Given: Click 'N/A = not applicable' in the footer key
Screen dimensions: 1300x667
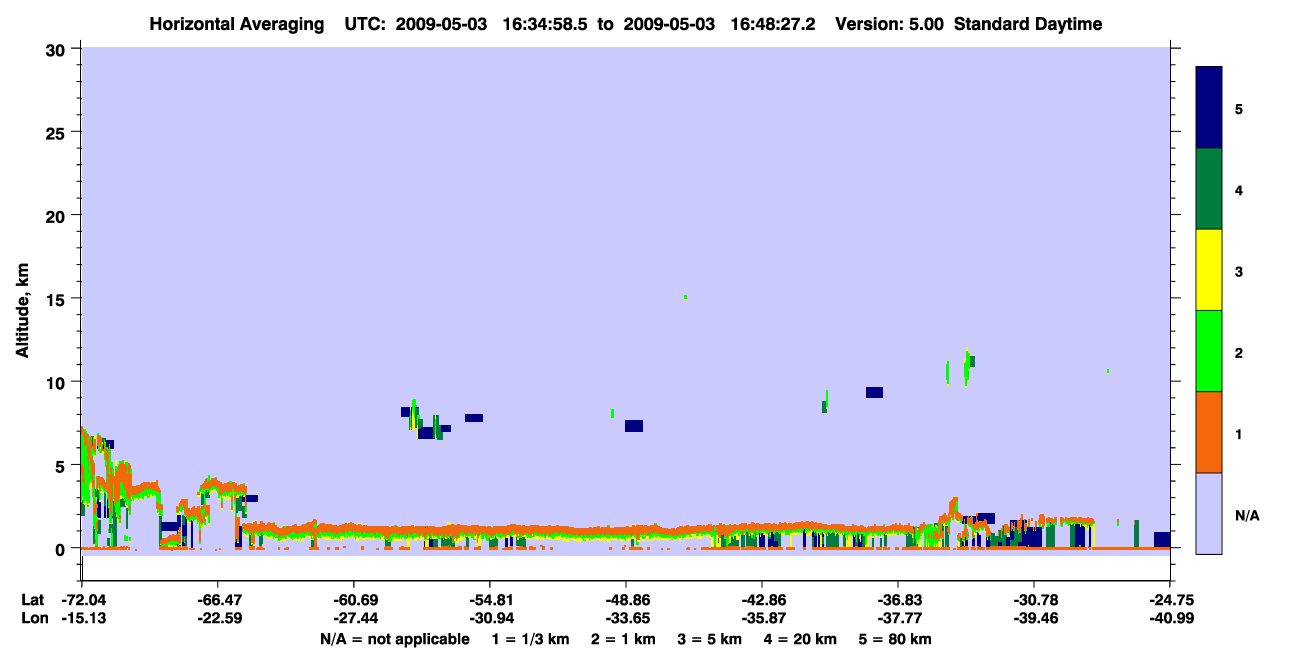Looking at the screenshot, I should tap(395, 639).
